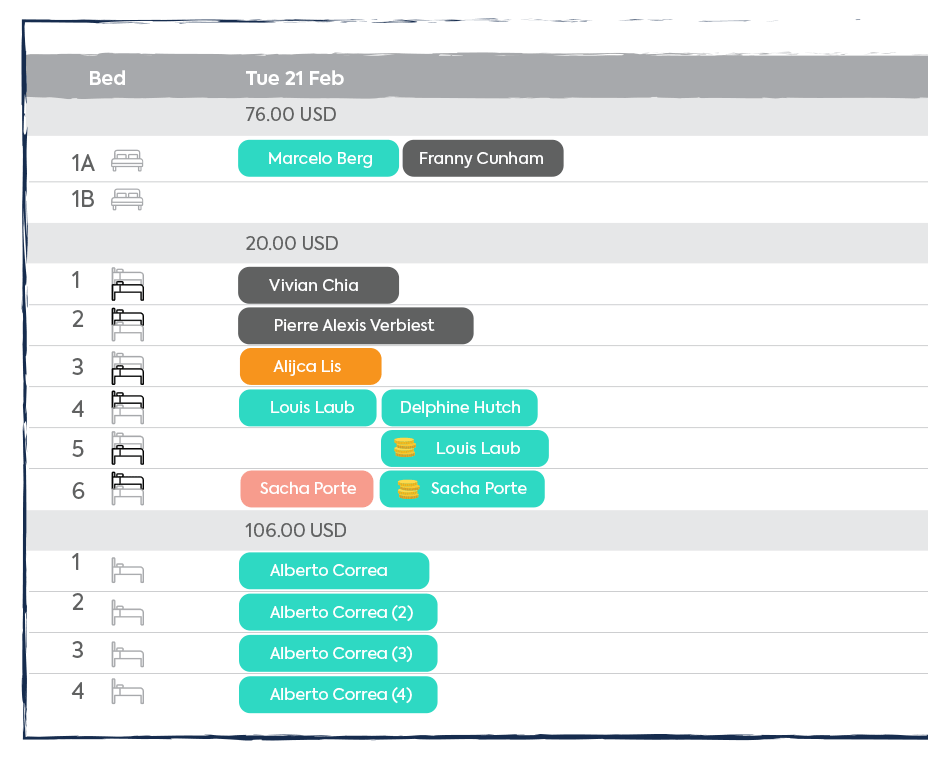Click the 76.00 USD room rate row
Viewport: 928px width, 759px height.
(291, 115)
